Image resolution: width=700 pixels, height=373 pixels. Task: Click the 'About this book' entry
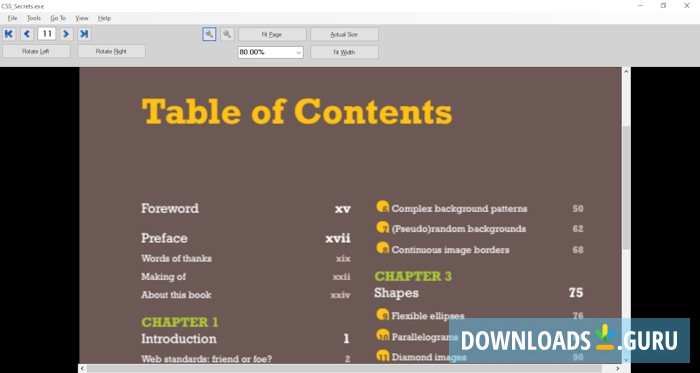pos(176,295)
